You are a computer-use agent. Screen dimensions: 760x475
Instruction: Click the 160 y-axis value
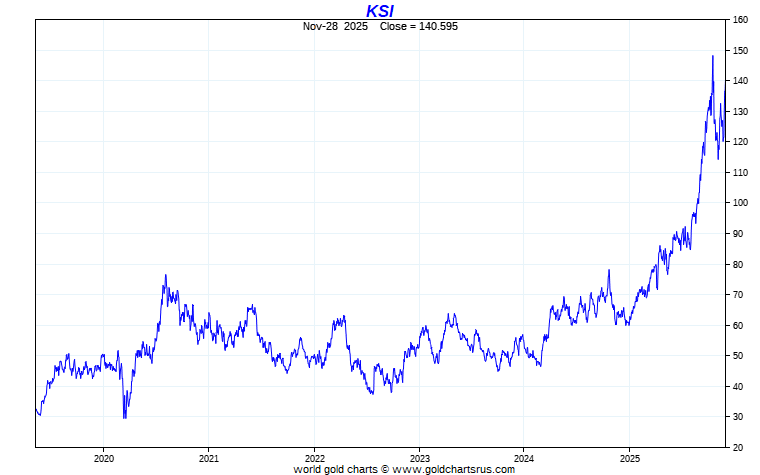[x=741, y=20]
